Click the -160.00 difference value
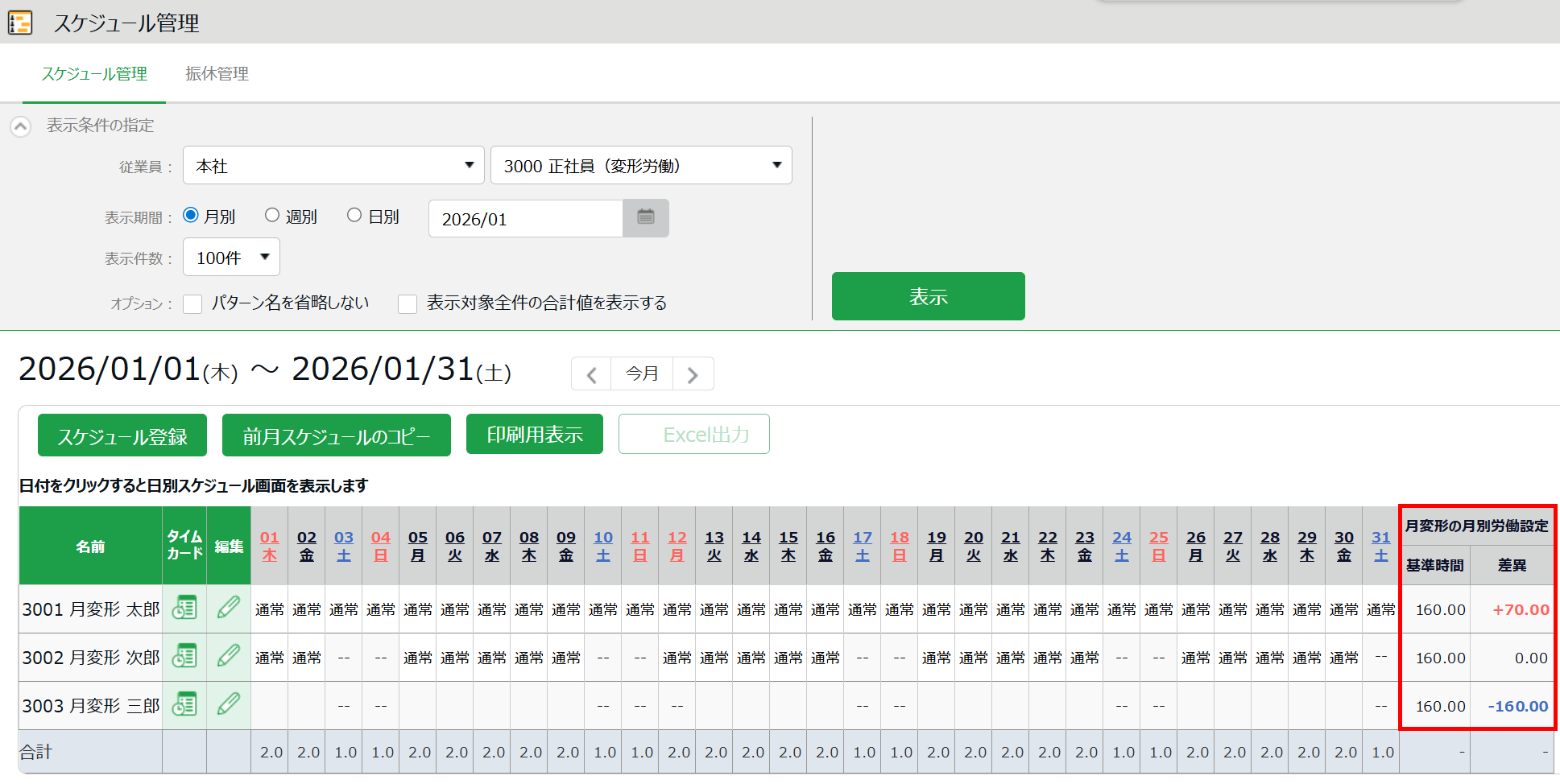This screenshot has height=784, width=1560. click(x=1517, y=707)
